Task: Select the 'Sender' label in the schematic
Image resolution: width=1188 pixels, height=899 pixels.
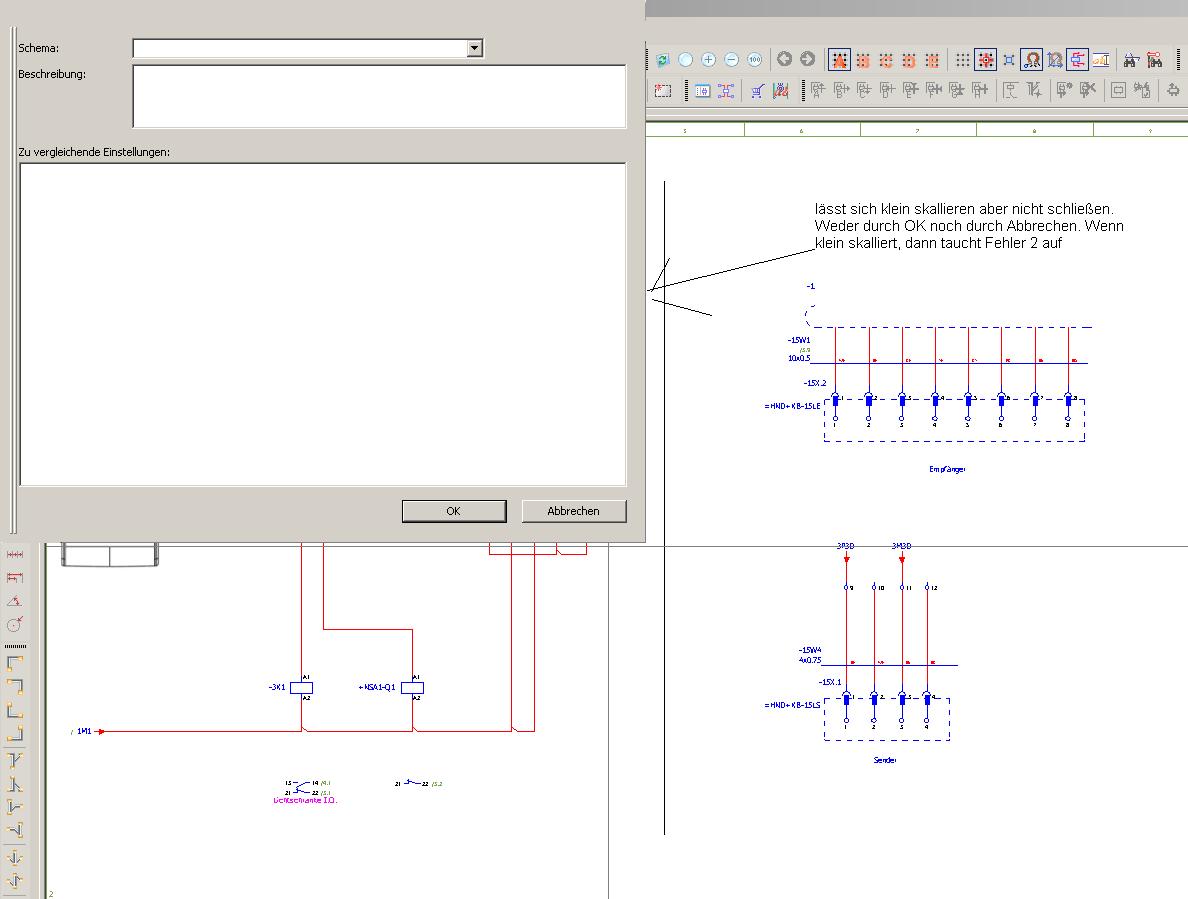Action: pyautogui.click(x=885, y=760)
